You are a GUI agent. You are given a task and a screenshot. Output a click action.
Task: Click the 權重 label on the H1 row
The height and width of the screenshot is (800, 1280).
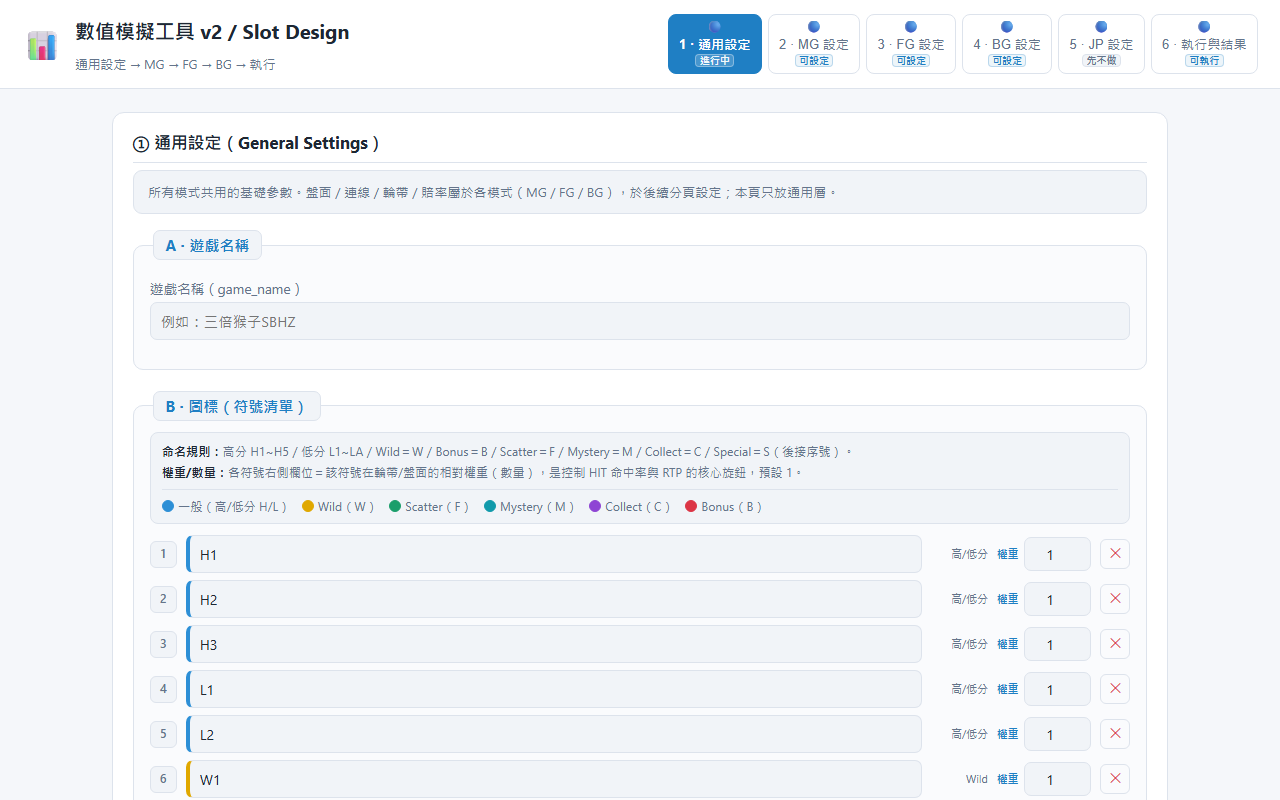1008,554
